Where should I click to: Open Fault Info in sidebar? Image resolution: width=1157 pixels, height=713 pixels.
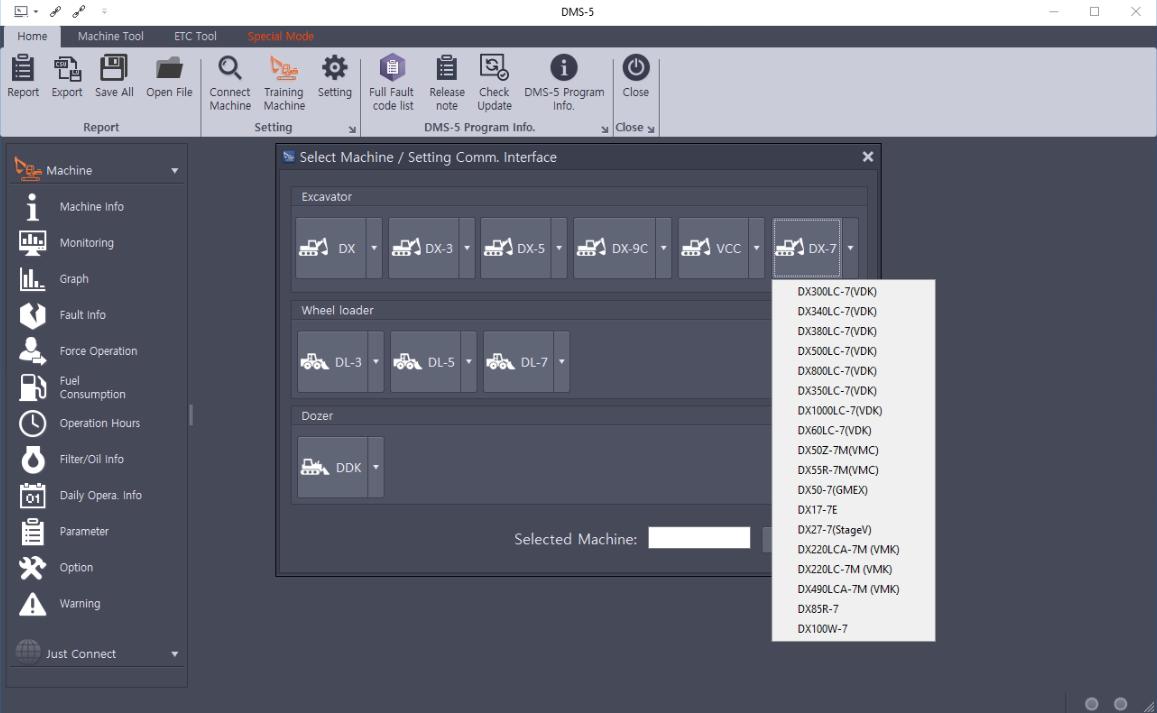(x=82, y=315)
